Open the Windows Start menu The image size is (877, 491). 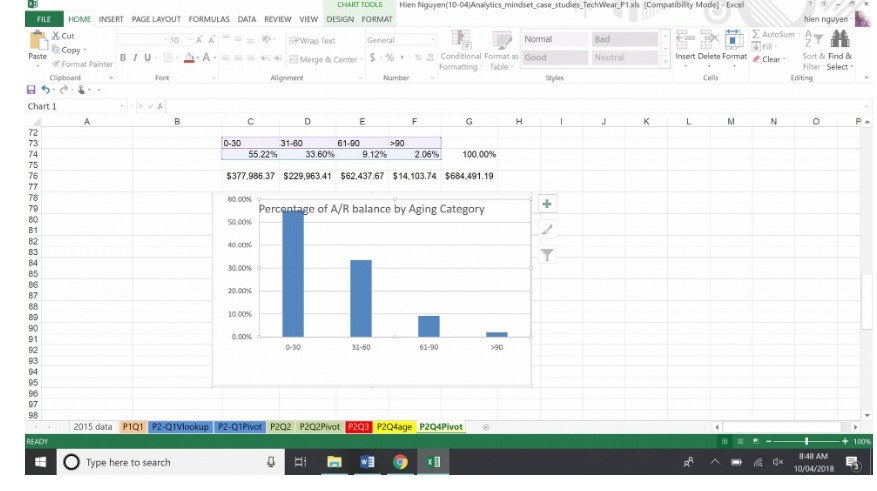(40, 462)
